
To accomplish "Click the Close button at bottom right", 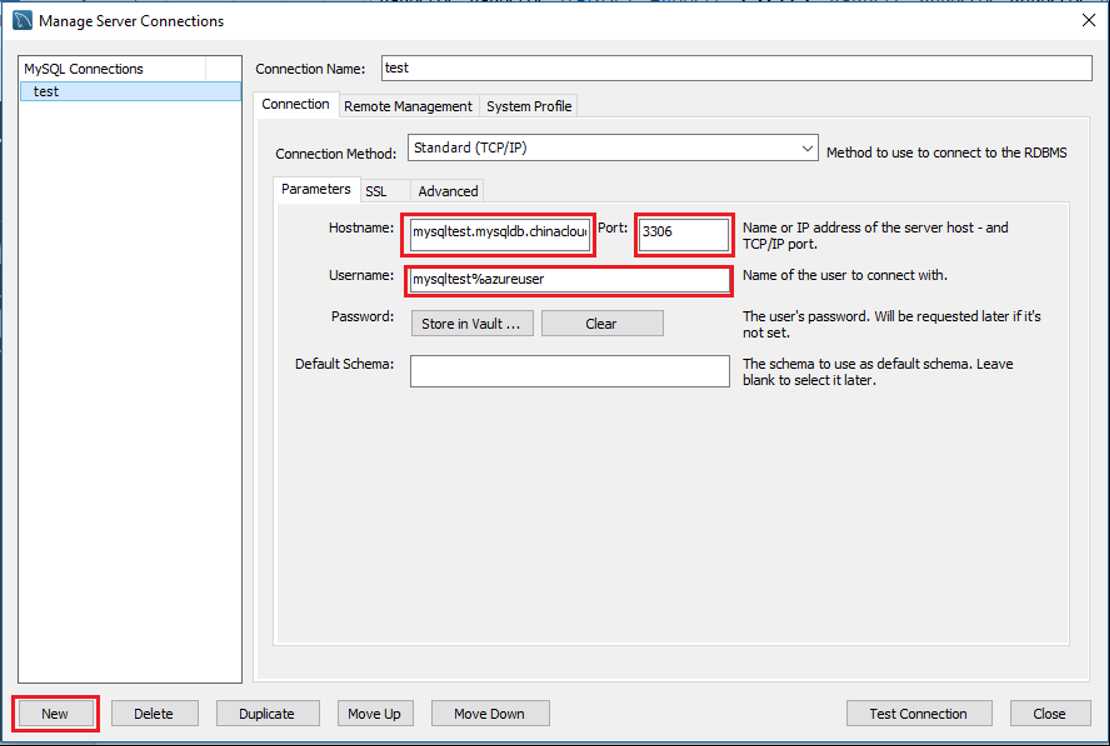I will [x=1049, y=713].
